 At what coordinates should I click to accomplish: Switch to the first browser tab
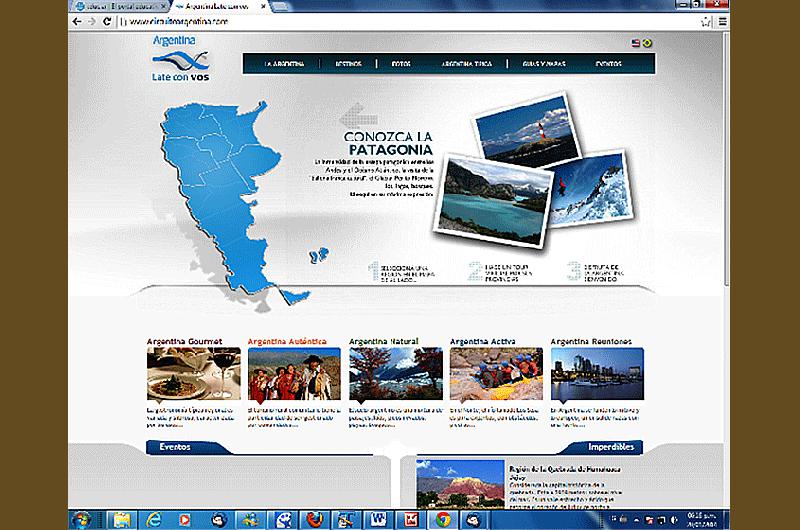pyautogui.click(x=120, y=7)
